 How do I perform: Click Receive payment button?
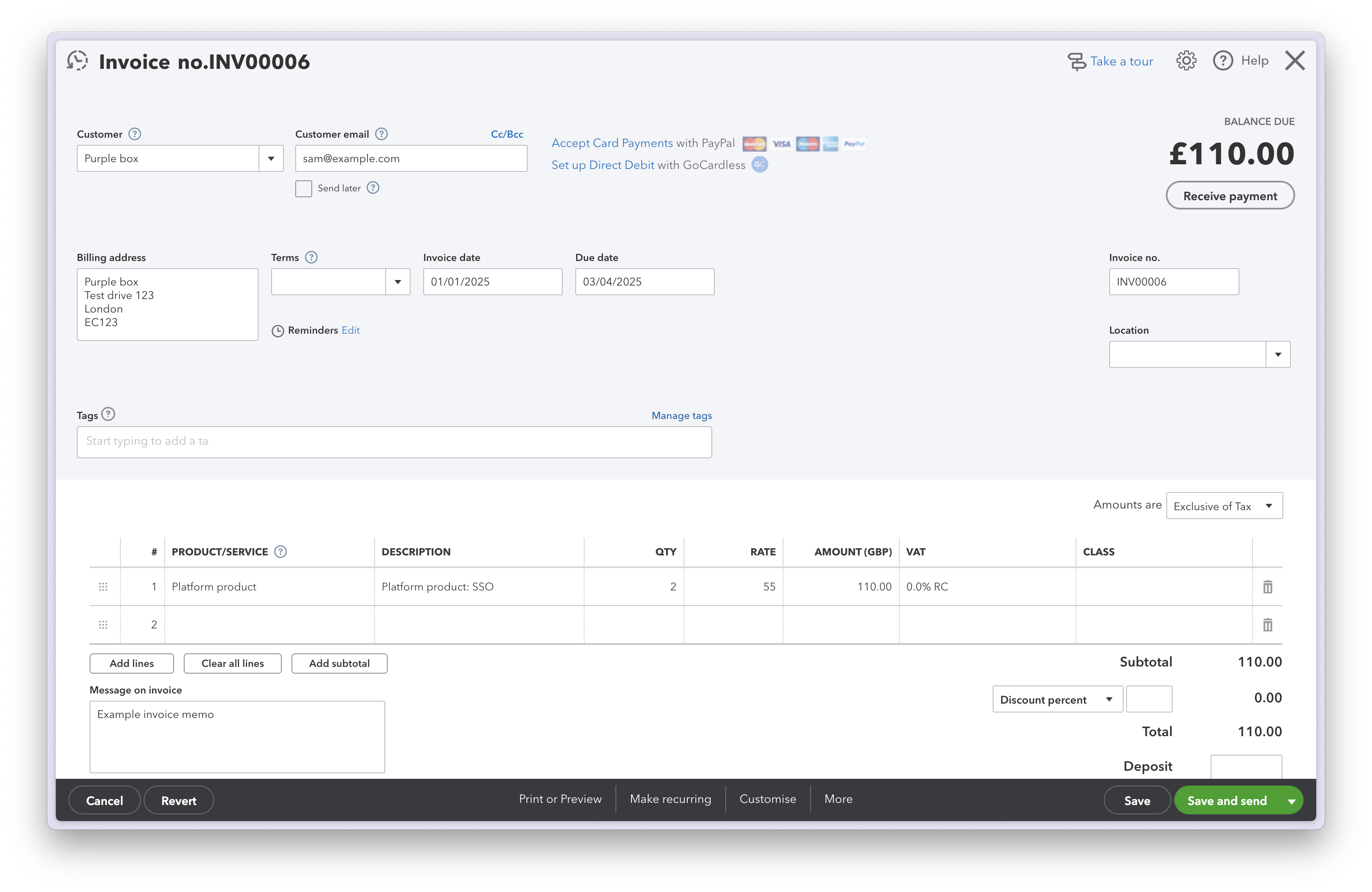(x=1230, y=196)
